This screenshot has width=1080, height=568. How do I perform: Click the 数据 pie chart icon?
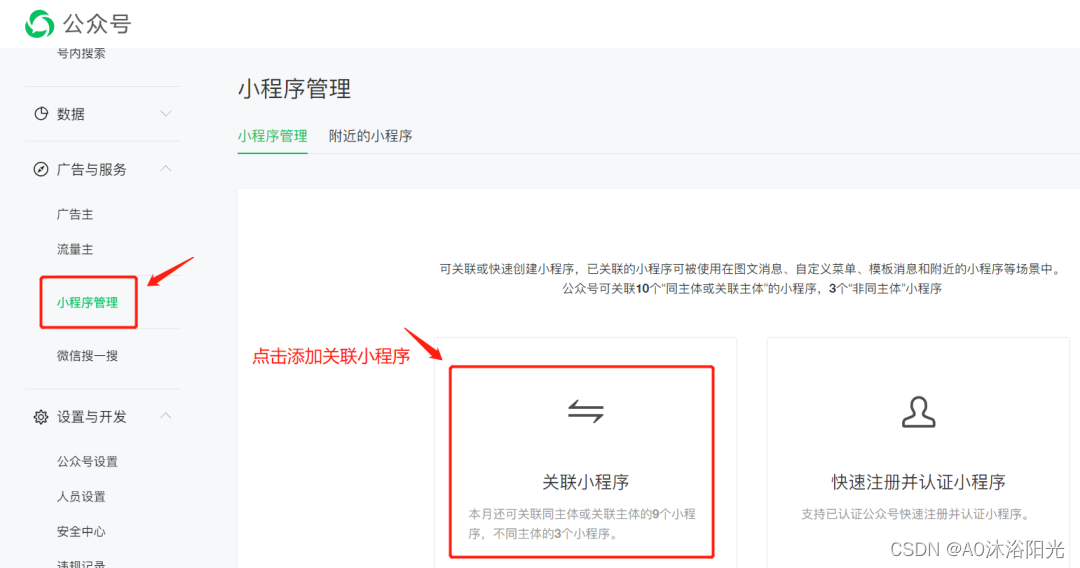pos(41,114)
